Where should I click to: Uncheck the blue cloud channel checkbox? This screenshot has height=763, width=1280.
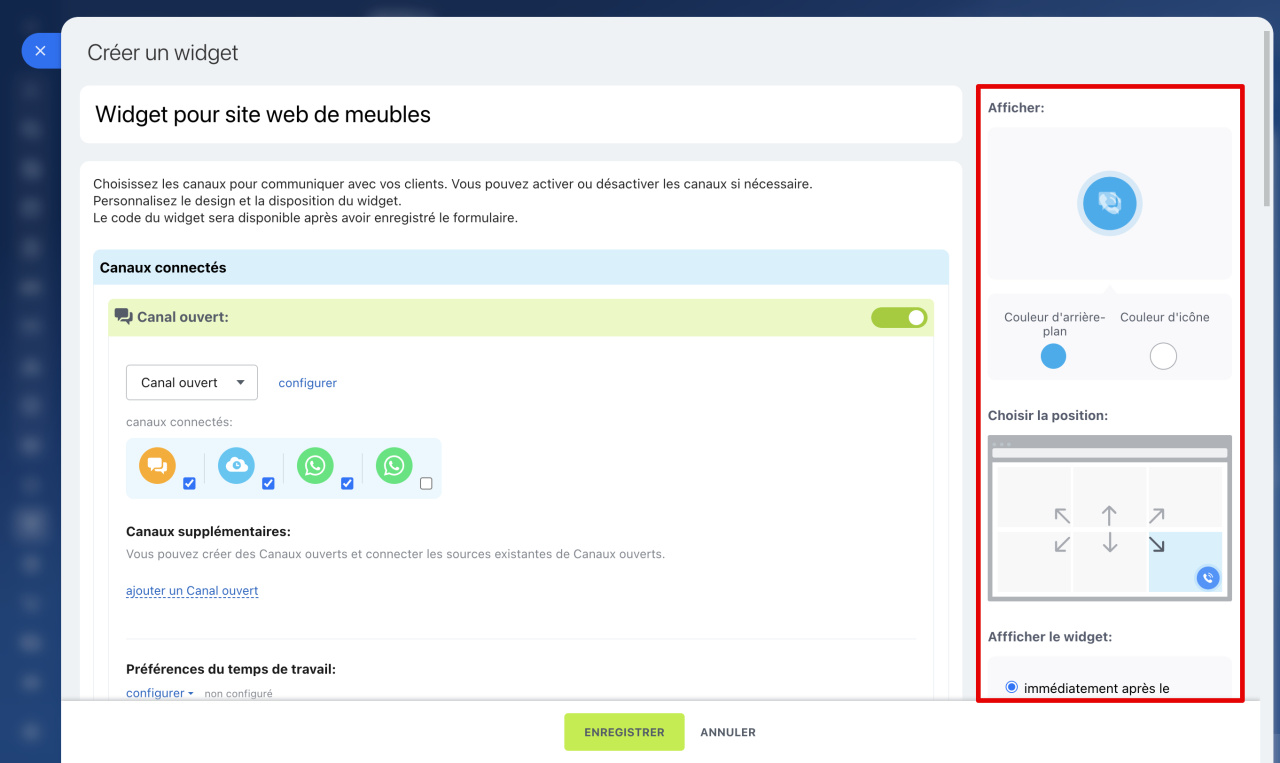tap(268, 484)
